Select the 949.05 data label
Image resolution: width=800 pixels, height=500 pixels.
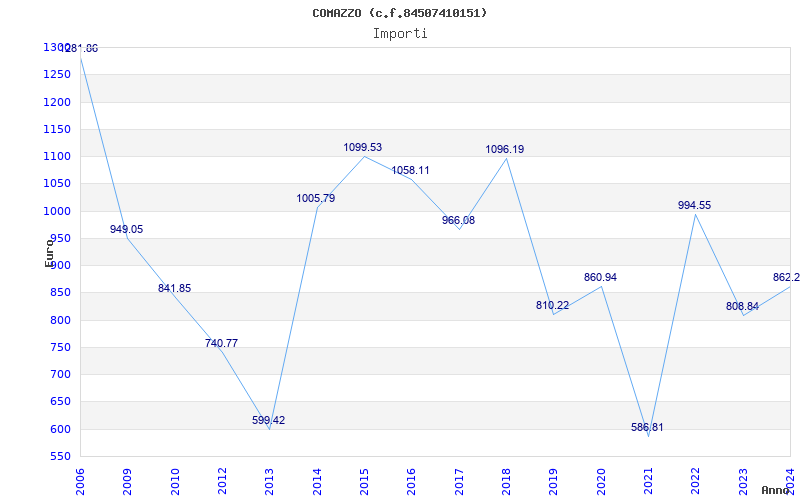pyautogui.click(x=127, y=230)
